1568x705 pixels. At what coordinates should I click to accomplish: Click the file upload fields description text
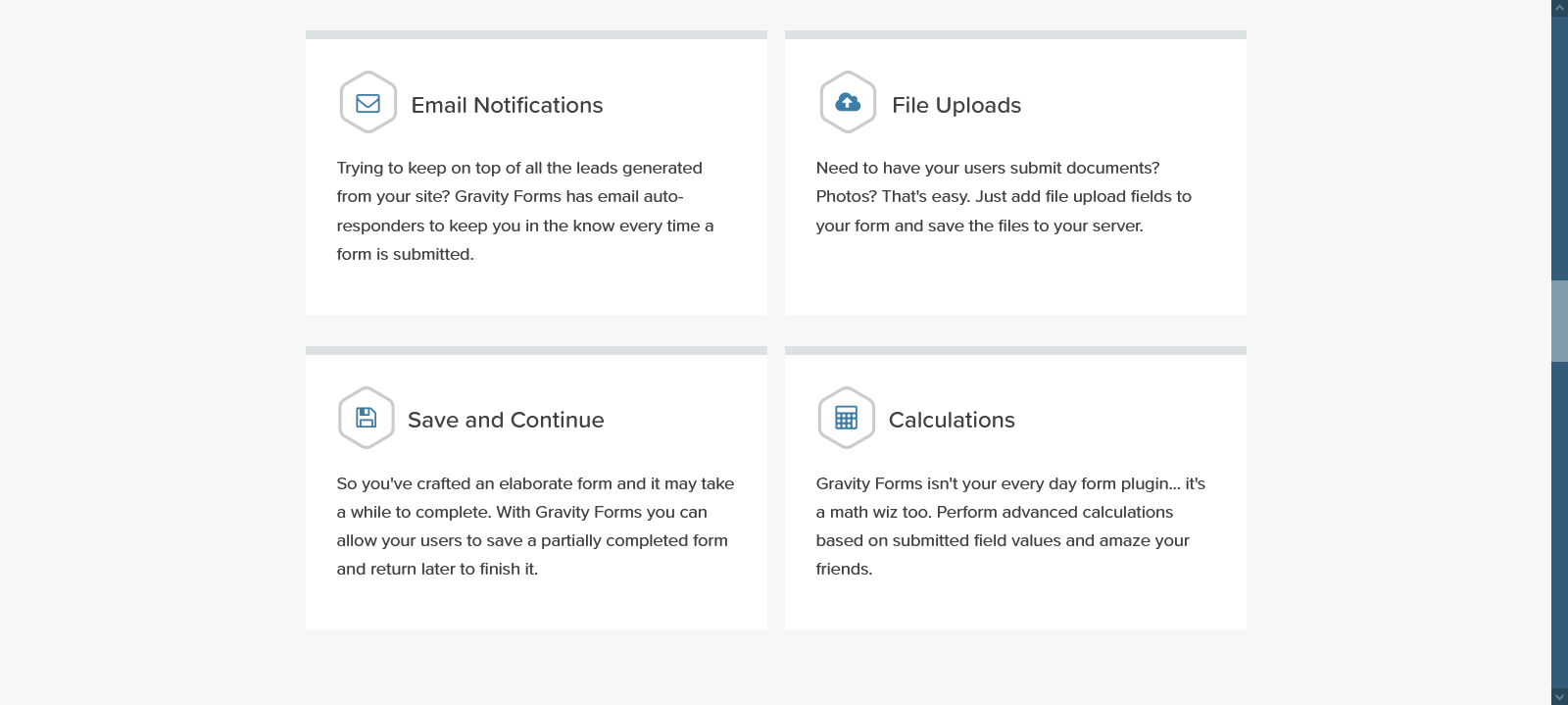click(1004, 196)
